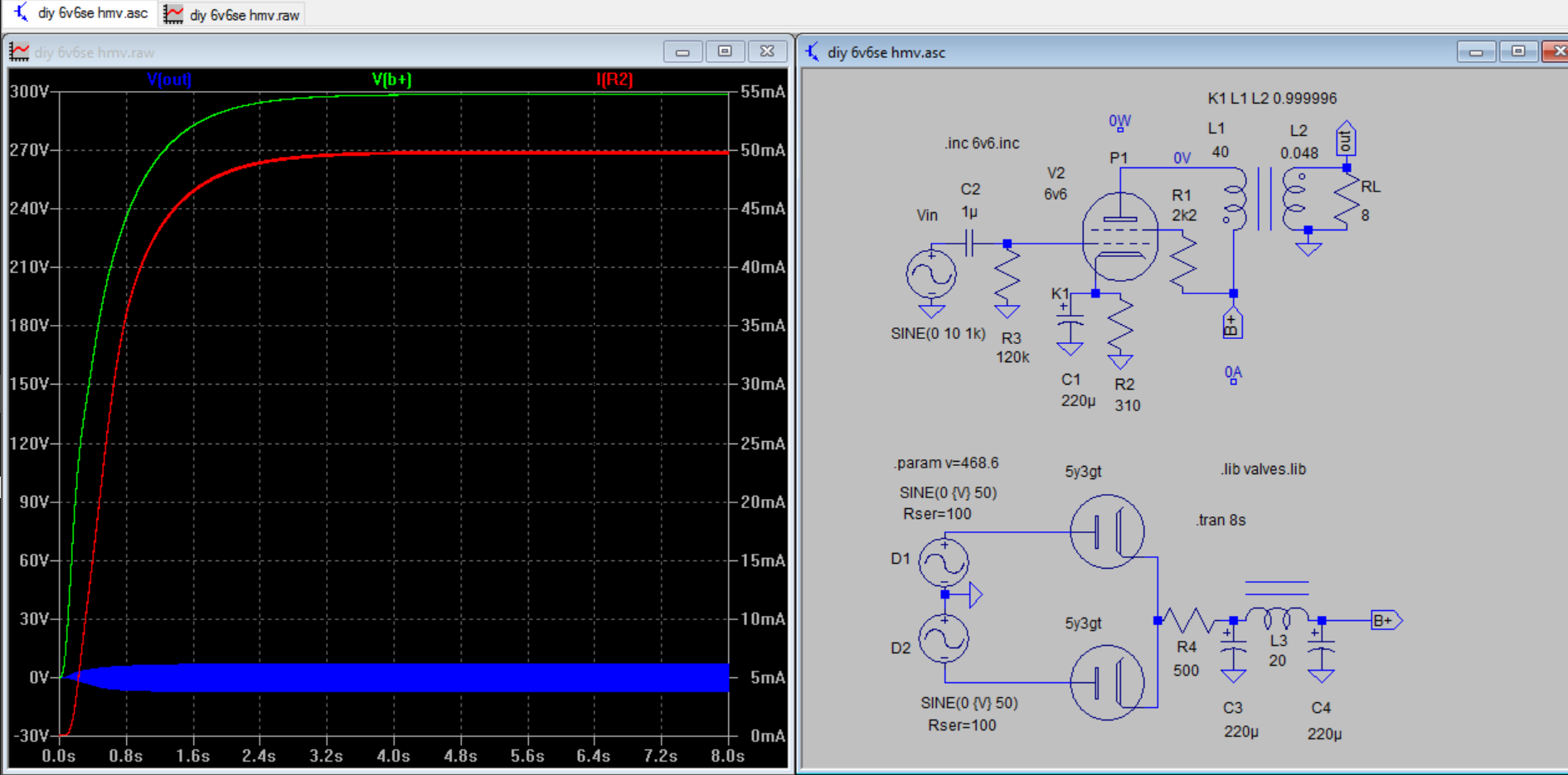Click the B+ output port flag
Screen dimensions: 1568x775
coord(1386,620)
